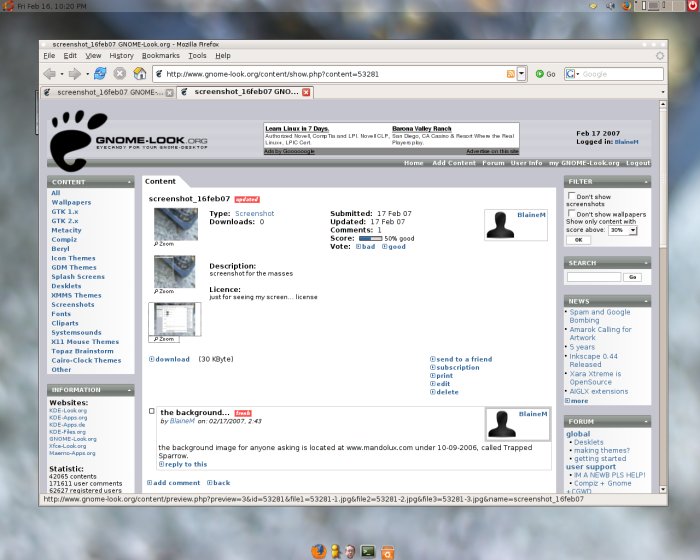The height and width of the screenshot is (560, 700).
Task: Click the green Go button
Action: pyautogui.click(x=545, y=74)
